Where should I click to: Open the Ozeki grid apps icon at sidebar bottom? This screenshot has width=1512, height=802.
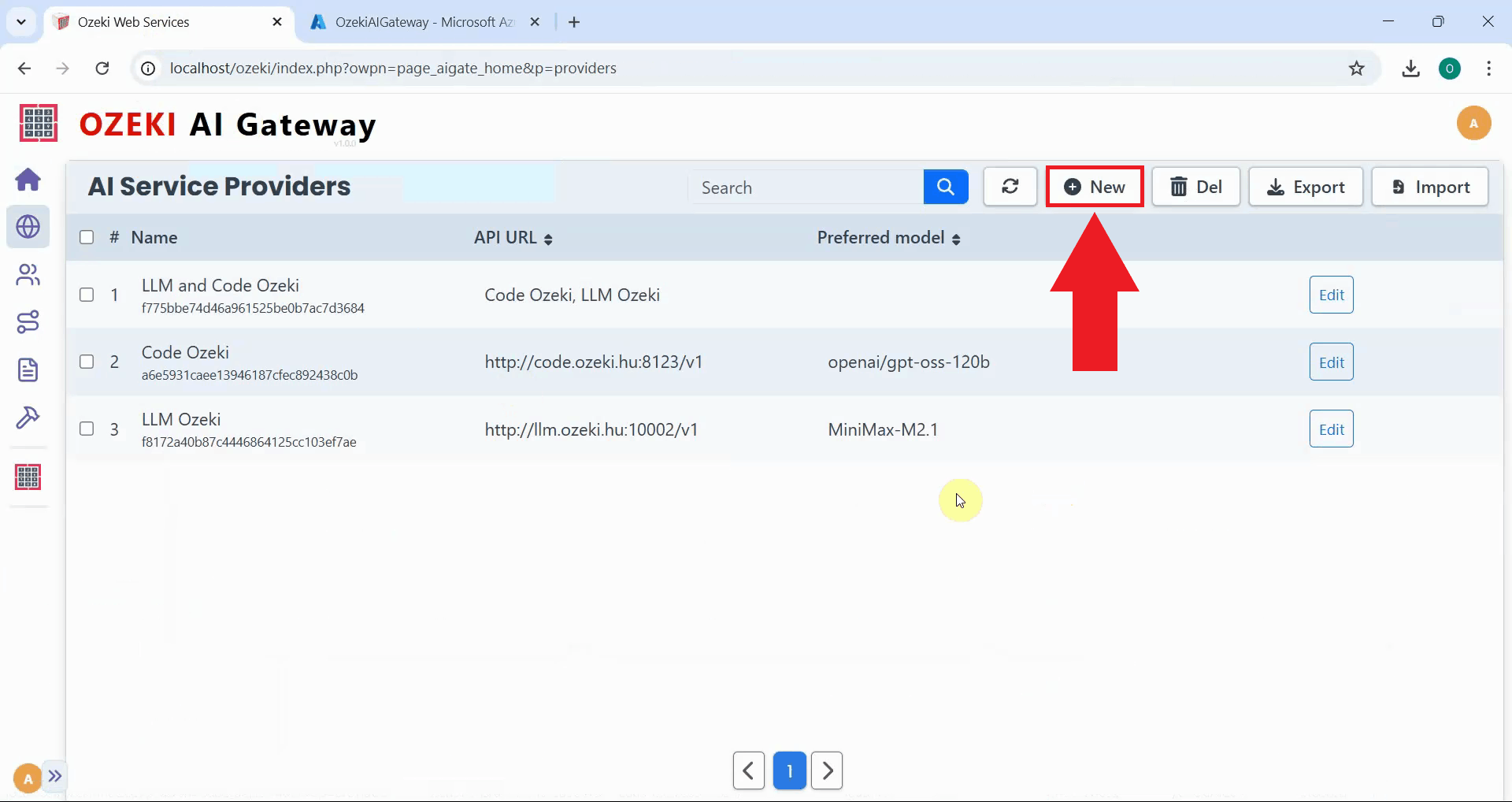28,477
